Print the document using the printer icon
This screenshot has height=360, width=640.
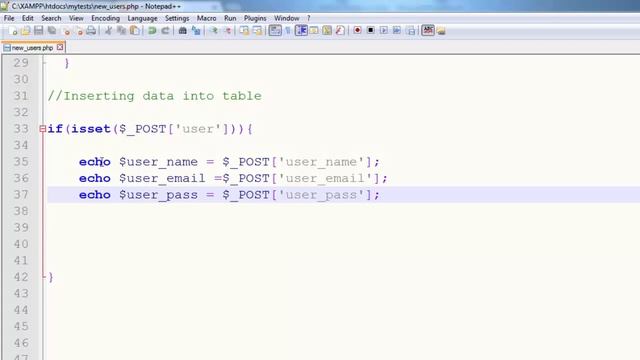click(91, 31)
